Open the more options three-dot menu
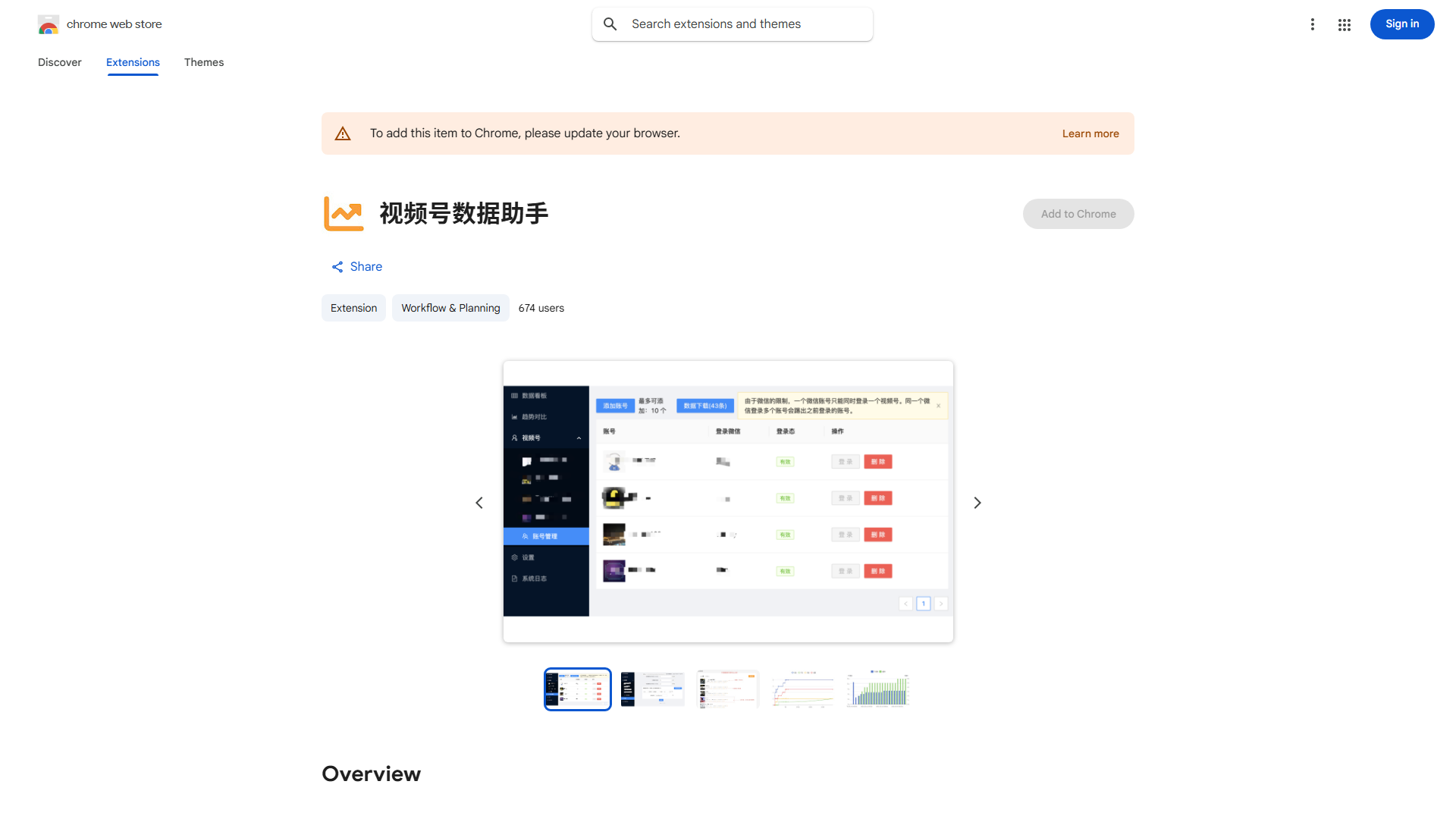The width and height of the screenshot is (1456, 819). [1313, 24]
